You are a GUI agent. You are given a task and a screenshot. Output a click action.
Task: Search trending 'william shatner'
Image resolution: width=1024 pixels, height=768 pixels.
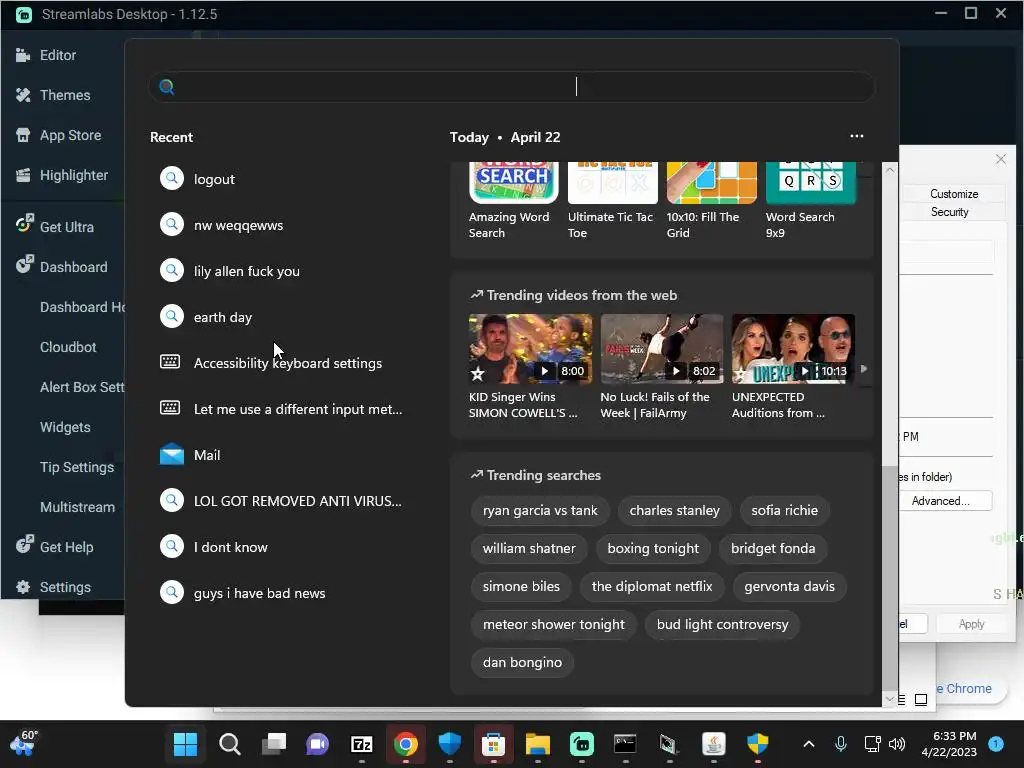tap(529, 549)
